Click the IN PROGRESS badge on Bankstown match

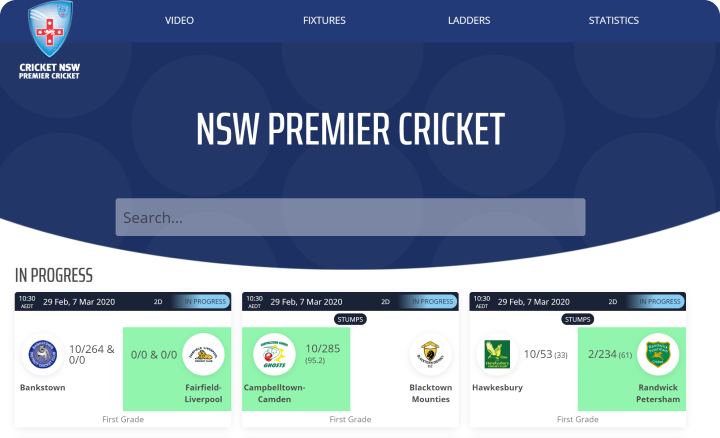(205, 302)
